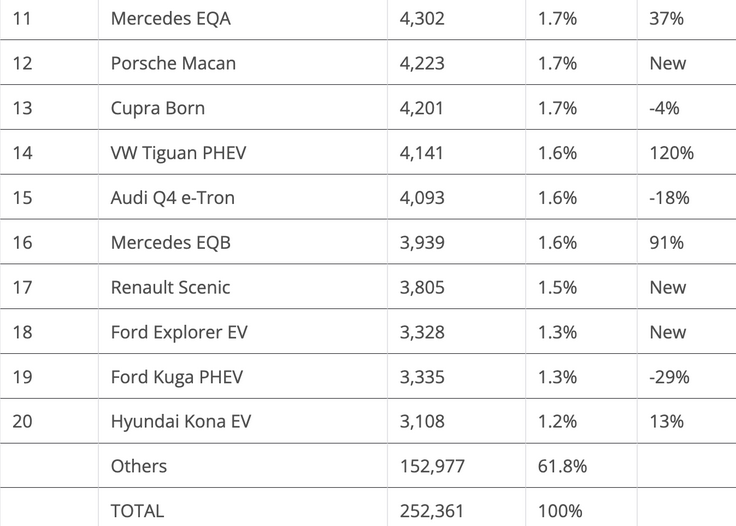
Task: Click the Audi Q4 e-Tron cell
Action: [172, 198]
